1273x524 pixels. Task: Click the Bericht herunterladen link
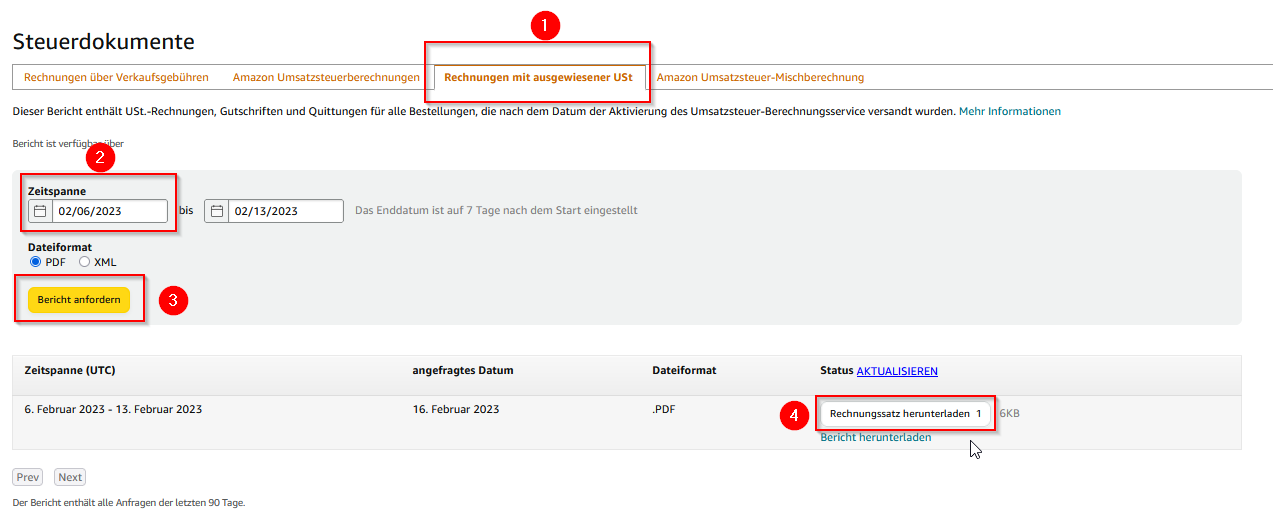[x=875, y=437]
